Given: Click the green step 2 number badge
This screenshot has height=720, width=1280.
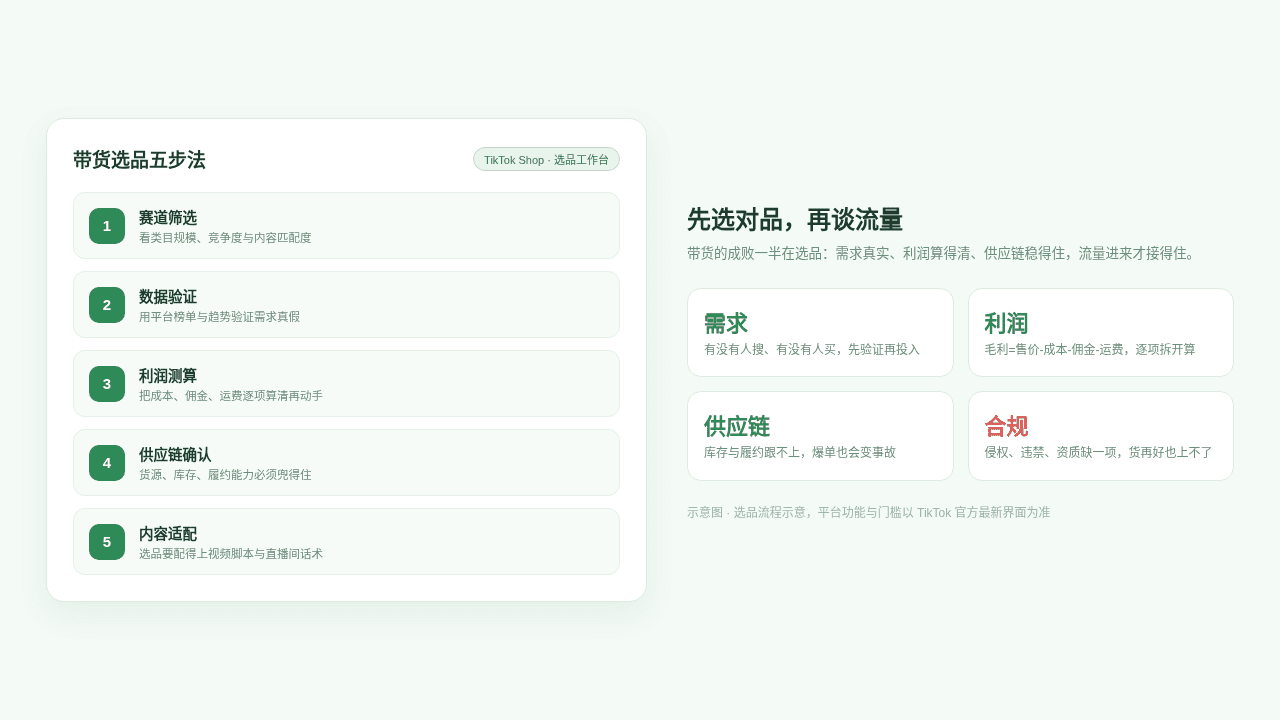Looking at the screenshot, I should click(x=107, y=305).
